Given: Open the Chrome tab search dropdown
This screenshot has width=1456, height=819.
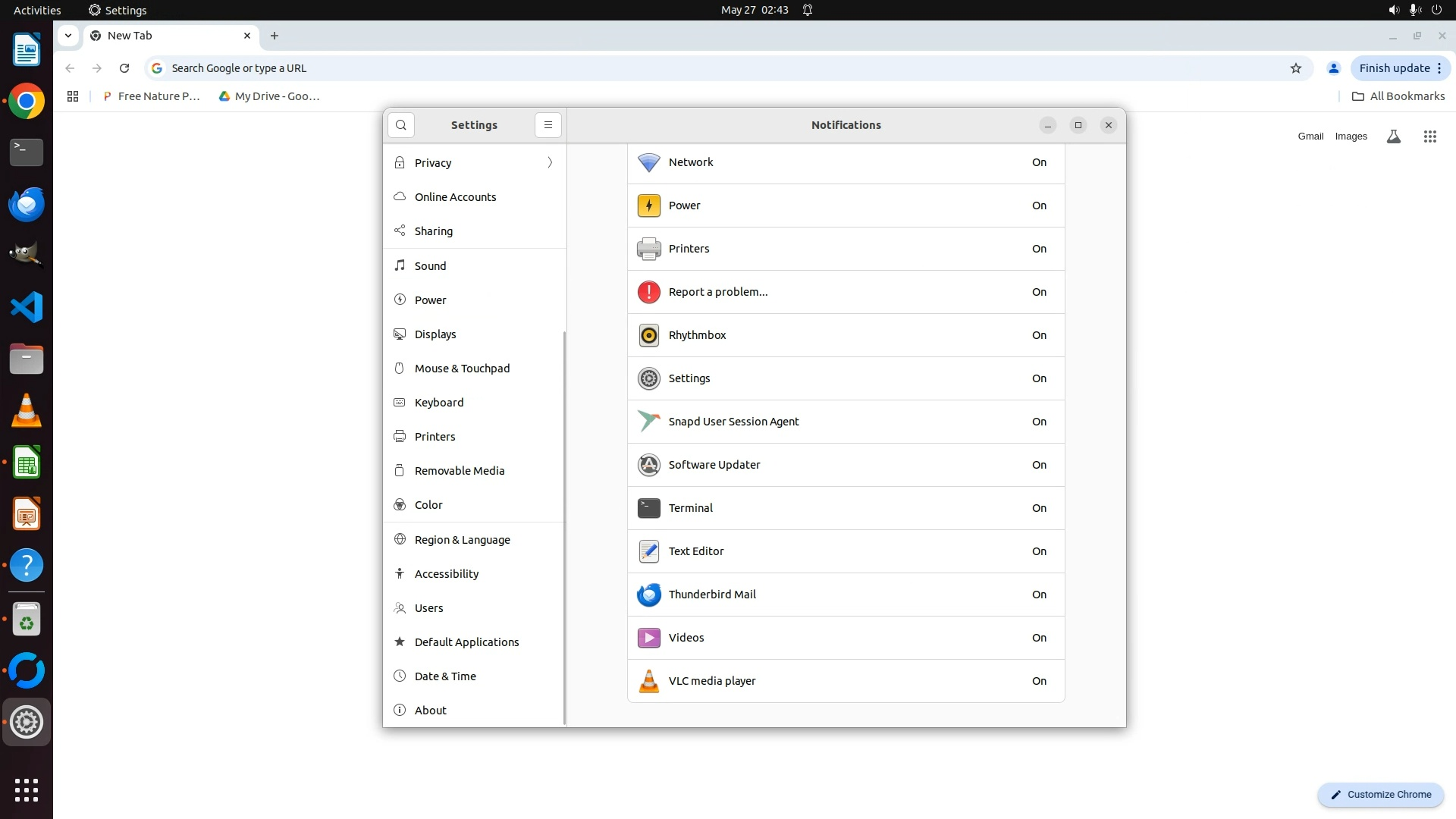Looking at the screenshot, I should (68, 36).
